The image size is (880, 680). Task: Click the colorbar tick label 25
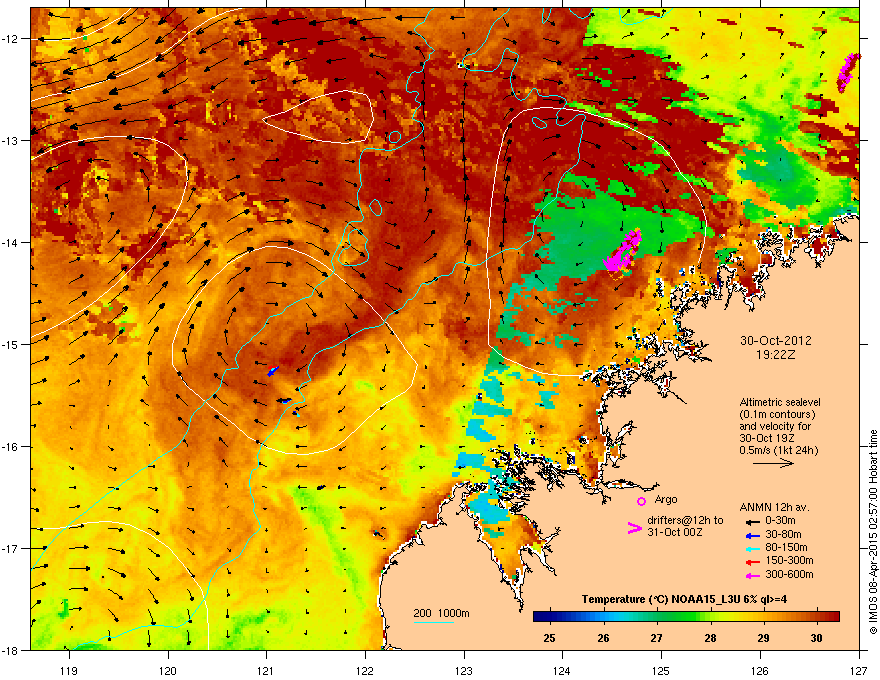pos(549,638)
